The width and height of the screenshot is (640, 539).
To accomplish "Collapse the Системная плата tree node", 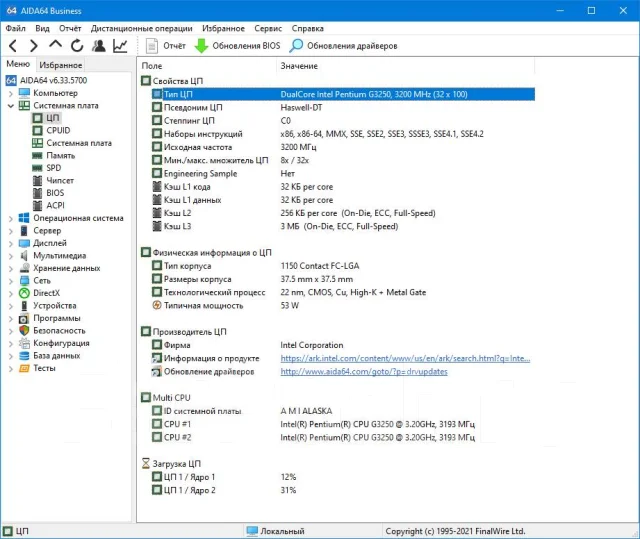I will 11,106.
